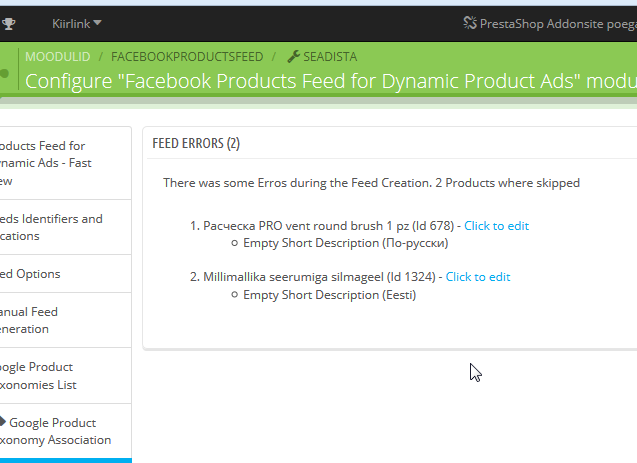Click to edit product Id 1324
Image resolution: width=637 pixels, height=463 pixels.
pos(478,277)
